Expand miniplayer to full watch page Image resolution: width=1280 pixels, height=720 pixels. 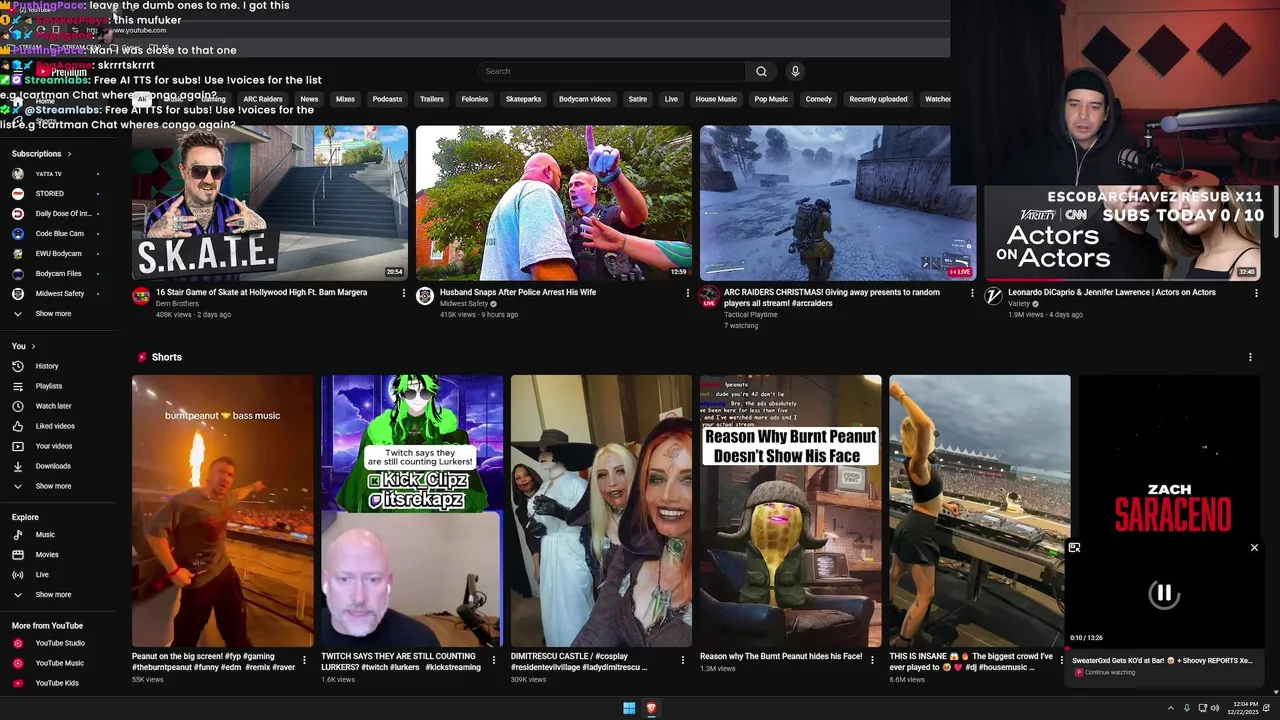pos(1074,547)
